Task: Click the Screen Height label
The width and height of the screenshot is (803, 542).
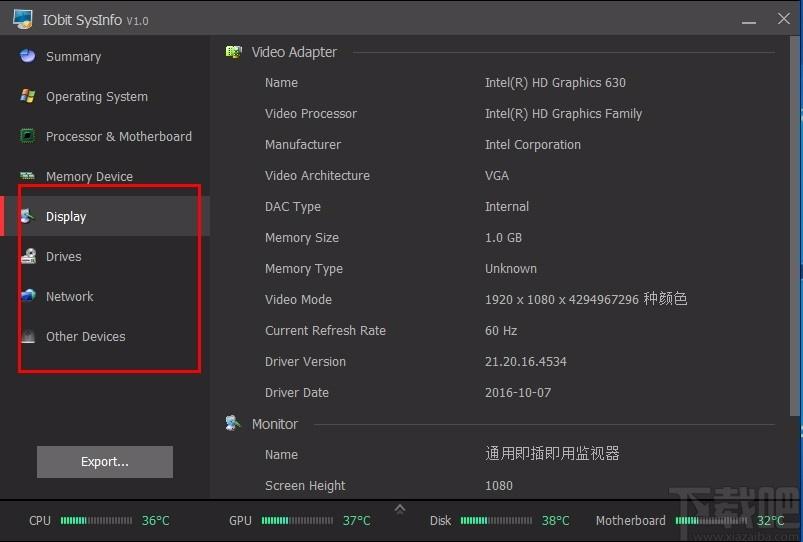Action: coord(305,486)
